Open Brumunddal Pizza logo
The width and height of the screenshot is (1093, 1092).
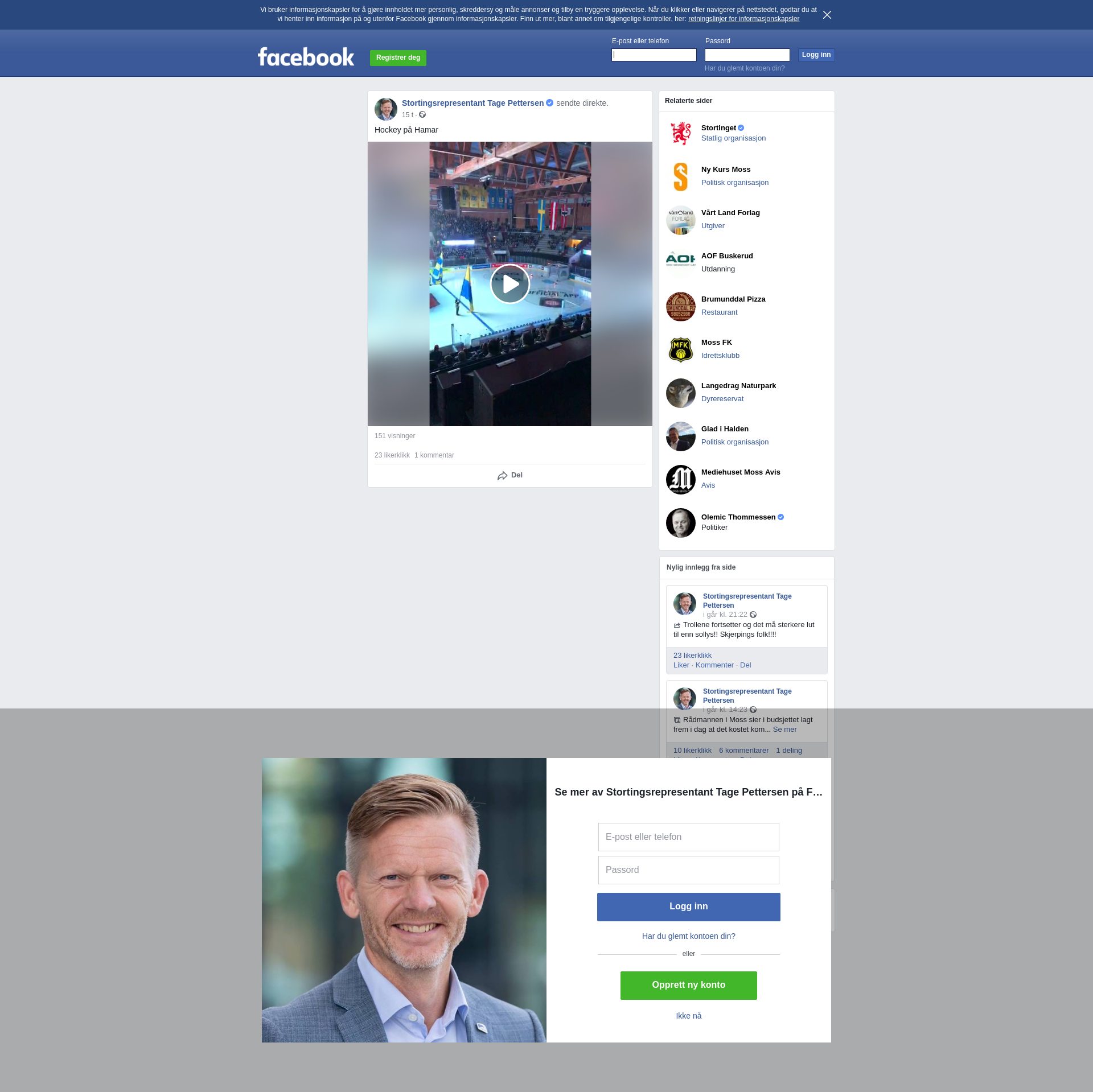pyautogui.click(x=681, y=307)
